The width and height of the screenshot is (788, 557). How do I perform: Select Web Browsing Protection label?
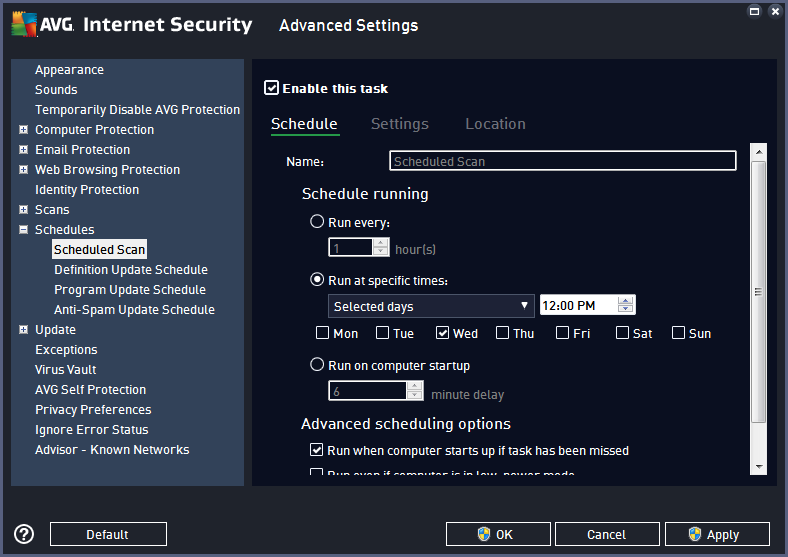pyautogui.click(x=108, y=169)
